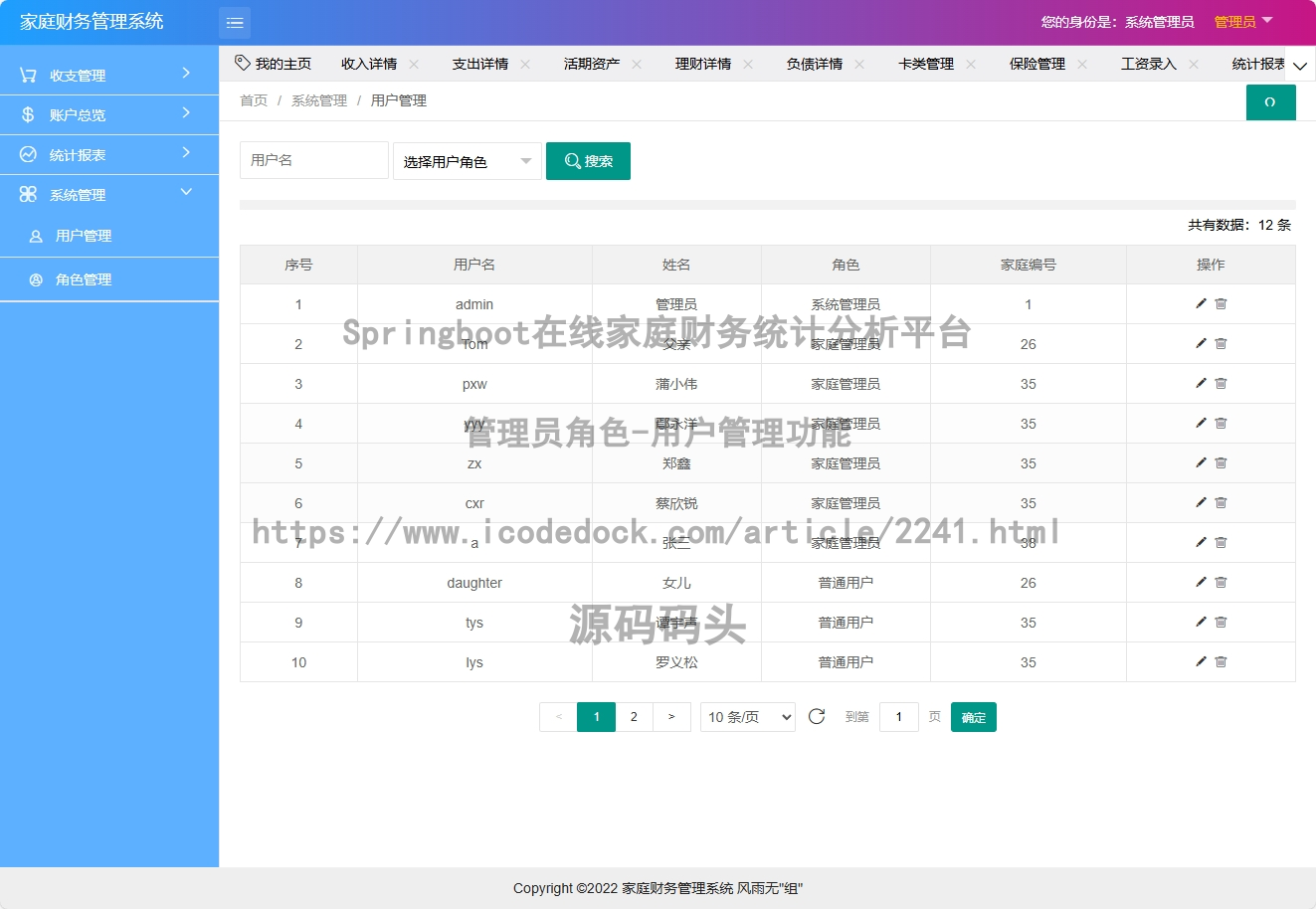Edit the pxw user row
The height and width of the screenshot is (909, 1316).
click(1201, 383)
